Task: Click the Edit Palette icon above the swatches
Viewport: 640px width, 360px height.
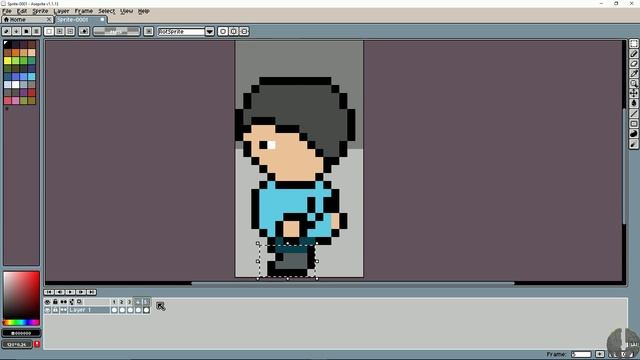Action: point(7,31)
